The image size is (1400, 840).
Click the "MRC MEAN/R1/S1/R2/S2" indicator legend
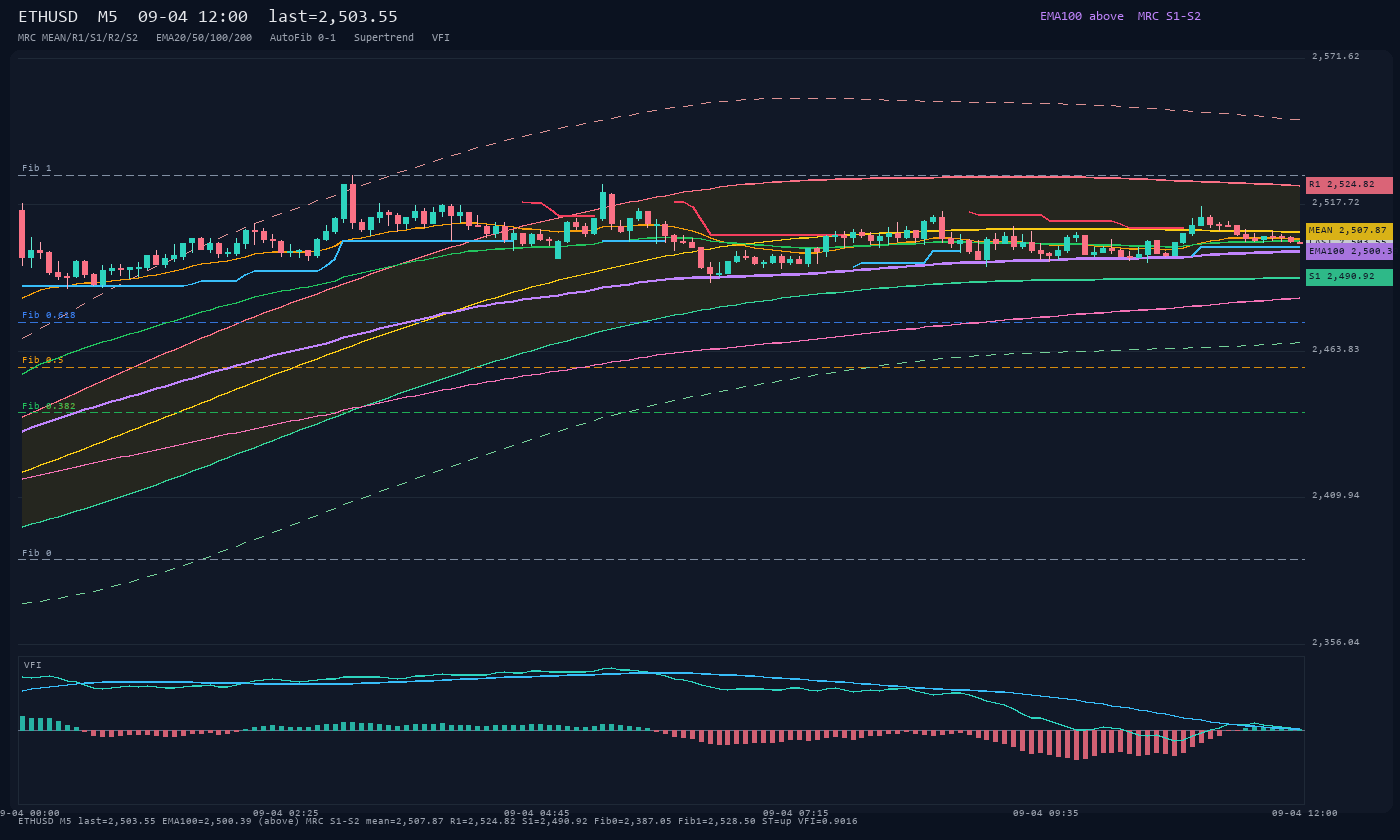[x=78, y=37]
